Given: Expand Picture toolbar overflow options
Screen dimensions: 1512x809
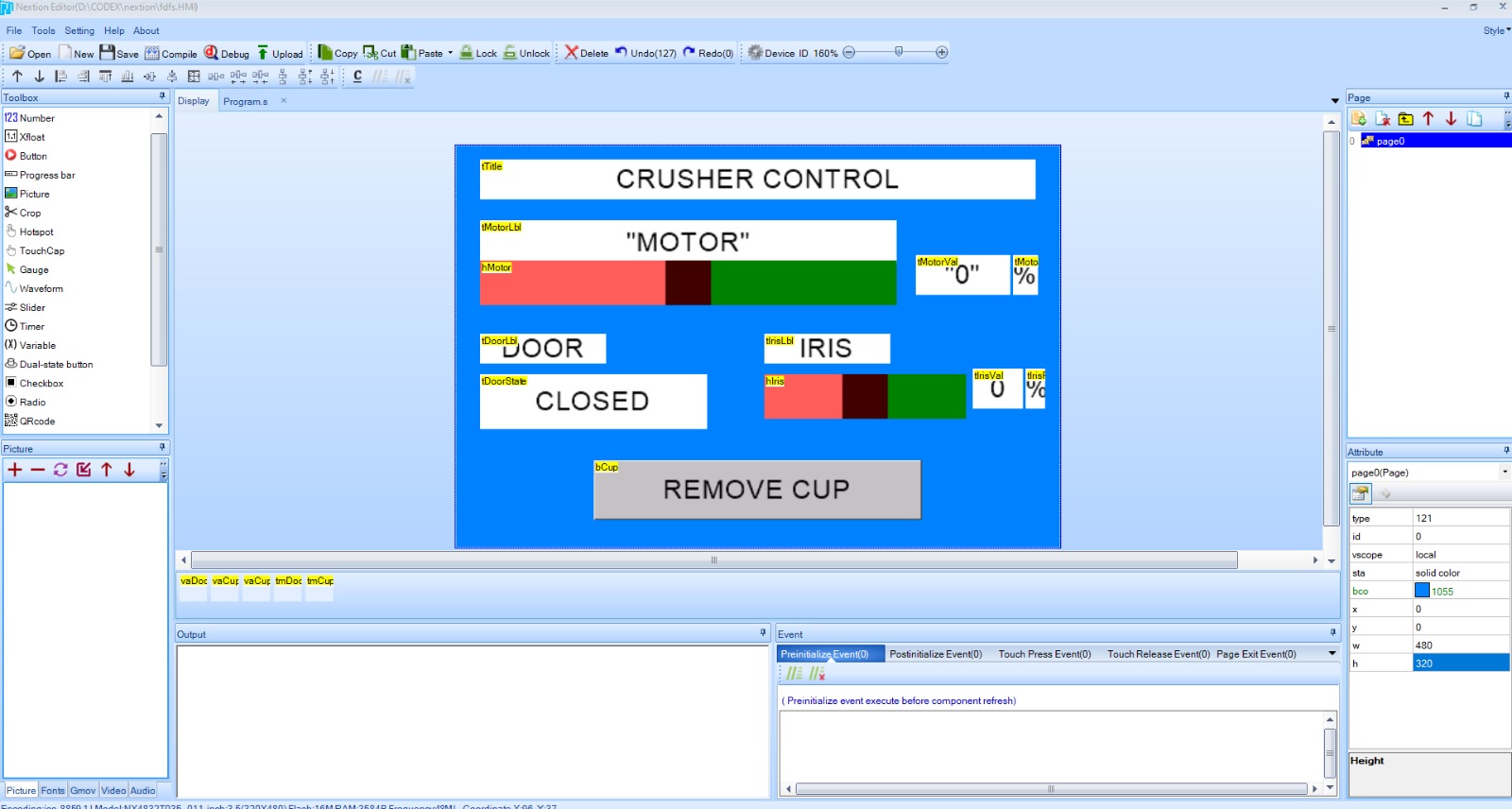Looking at the screenshot, I should (x=163, y=471).
